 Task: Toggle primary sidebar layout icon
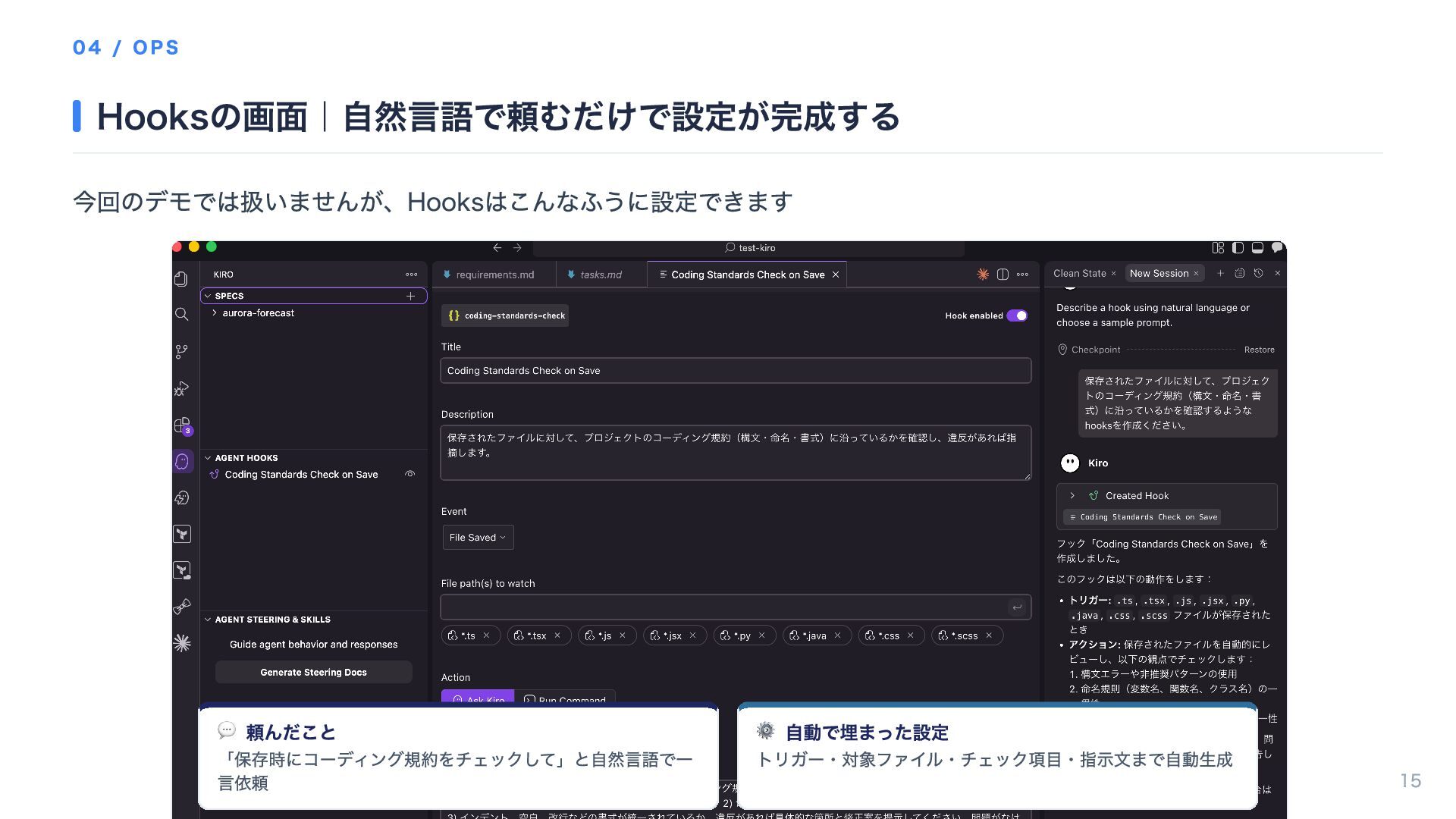(1238, 248)
